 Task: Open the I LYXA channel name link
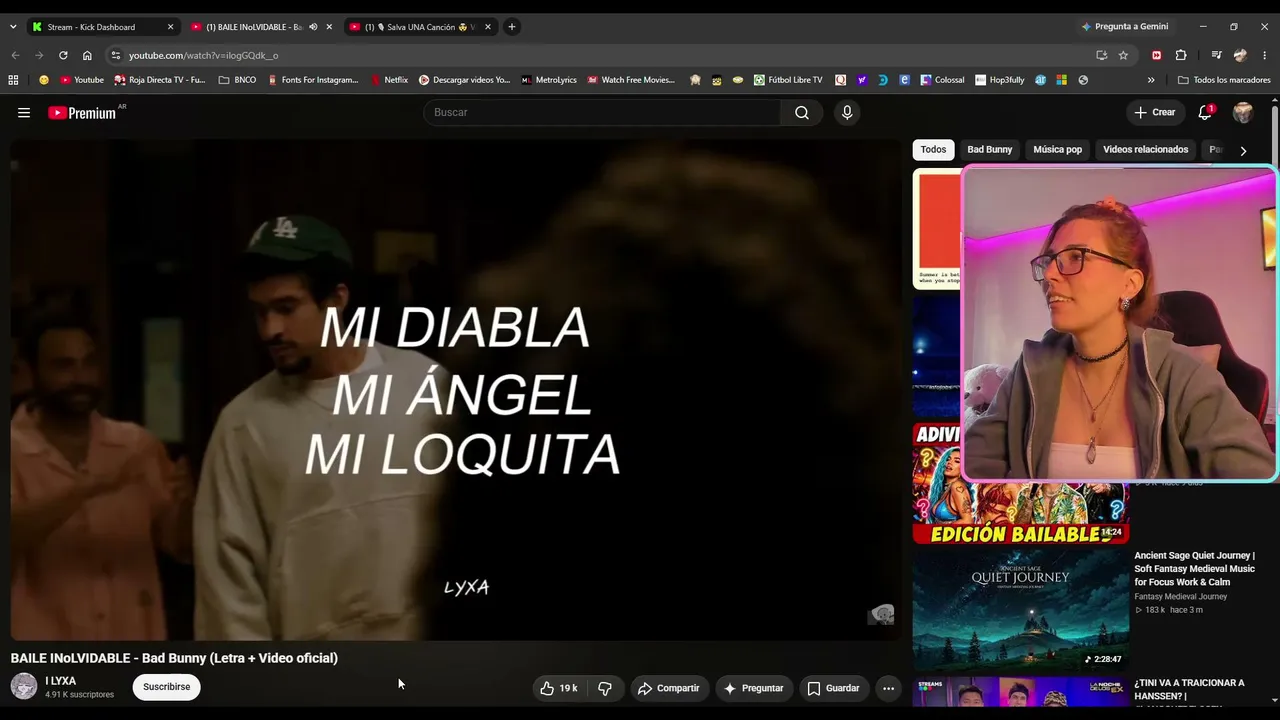[x=61, y=681]
